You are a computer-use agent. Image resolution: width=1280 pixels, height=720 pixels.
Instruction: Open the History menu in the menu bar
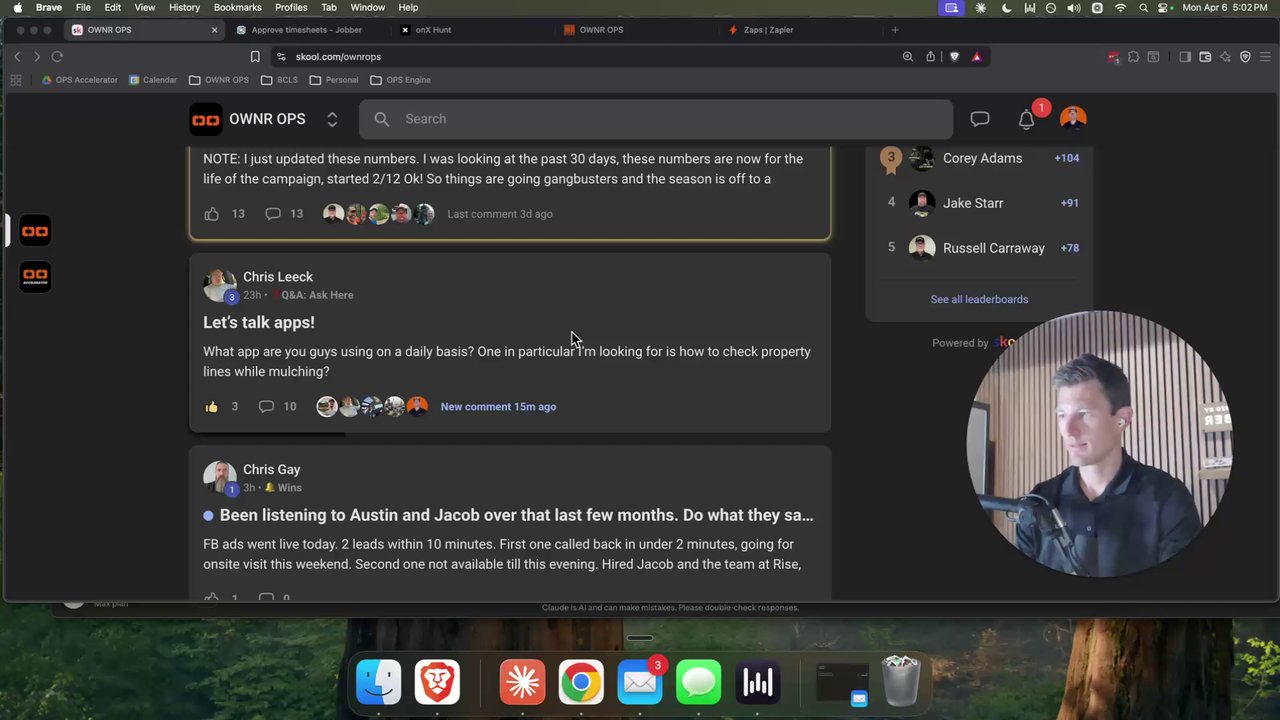(184, 7)
